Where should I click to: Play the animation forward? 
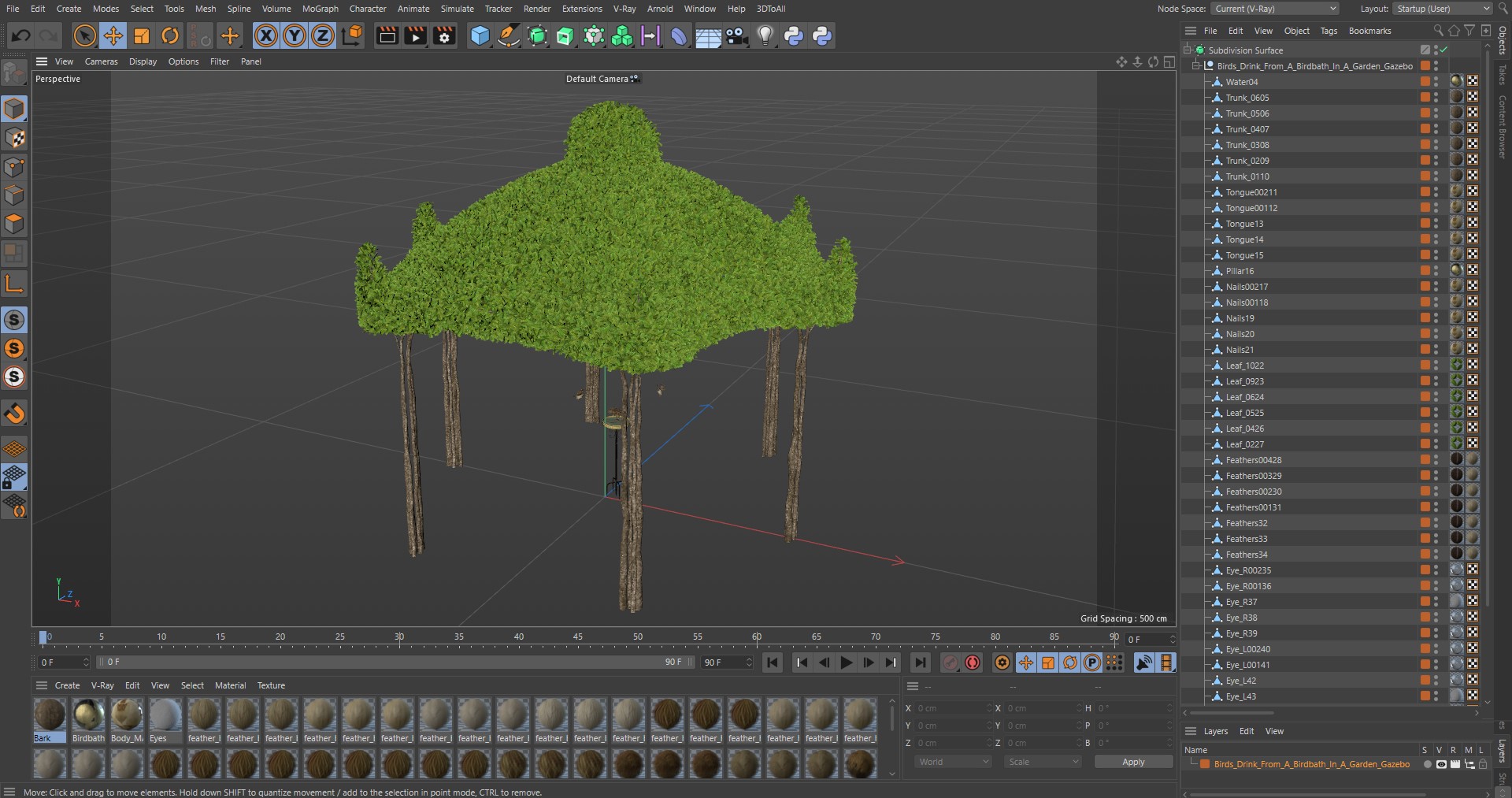click(x=847, y=663)
